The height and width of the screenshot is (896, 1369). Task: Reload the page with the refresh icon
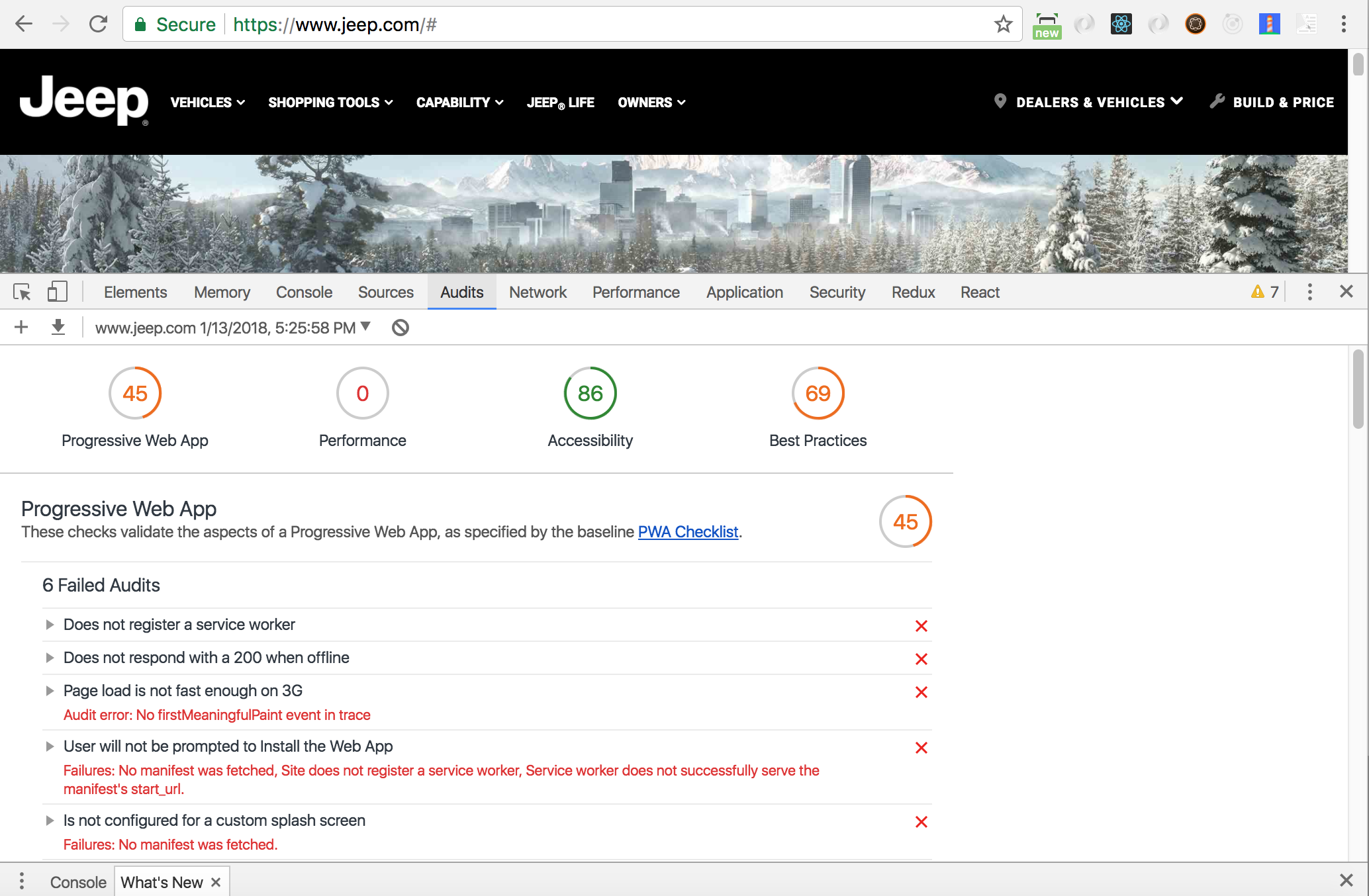pos(98,24)
